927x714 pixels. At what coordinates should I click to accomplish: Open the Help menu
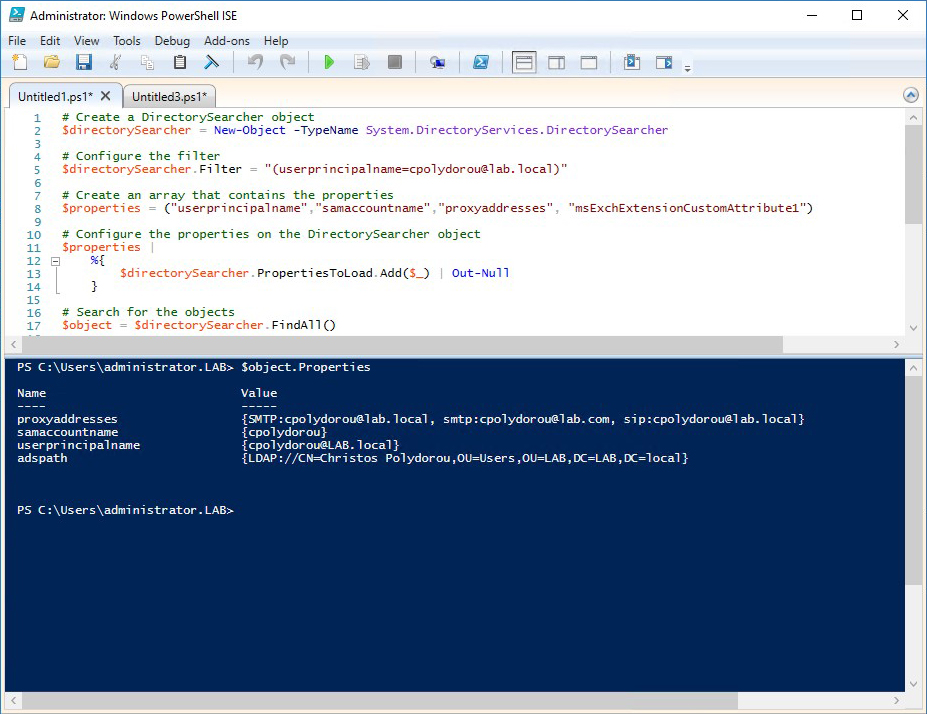tap(276, 41)
